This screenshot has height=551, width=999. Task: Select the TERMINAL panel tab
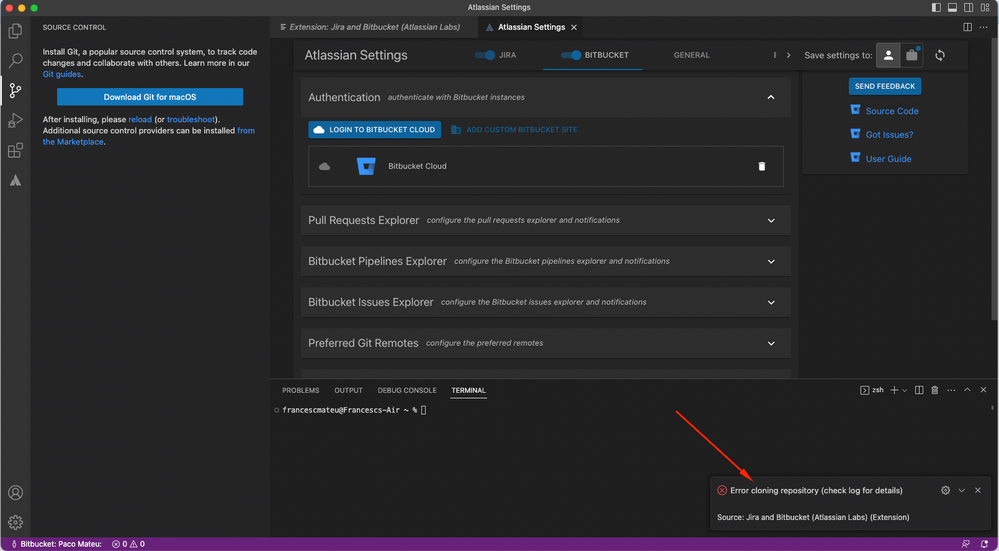point(468,390)
